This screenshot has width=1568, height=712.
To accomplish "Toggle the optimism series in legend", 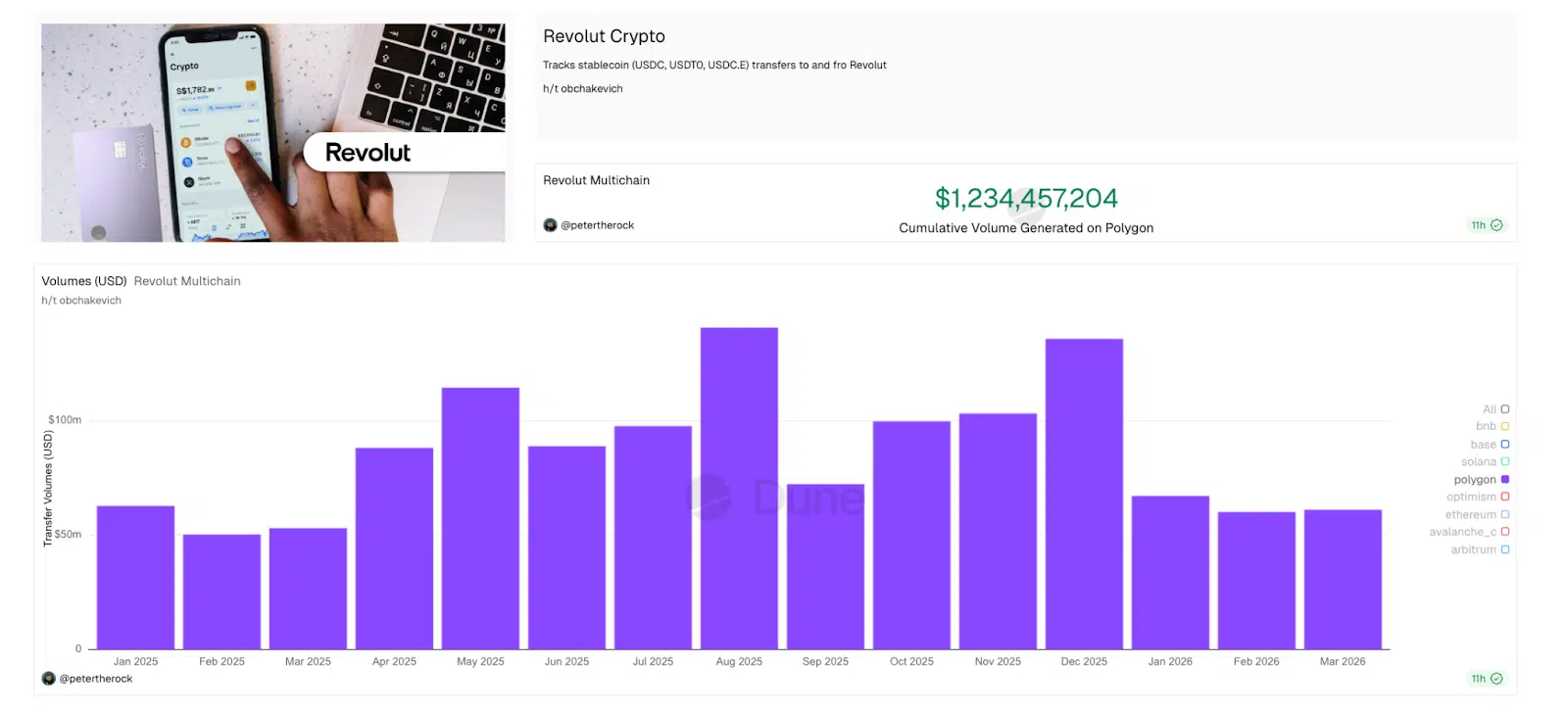I will pyautogui.click(x=1478, y=497).
